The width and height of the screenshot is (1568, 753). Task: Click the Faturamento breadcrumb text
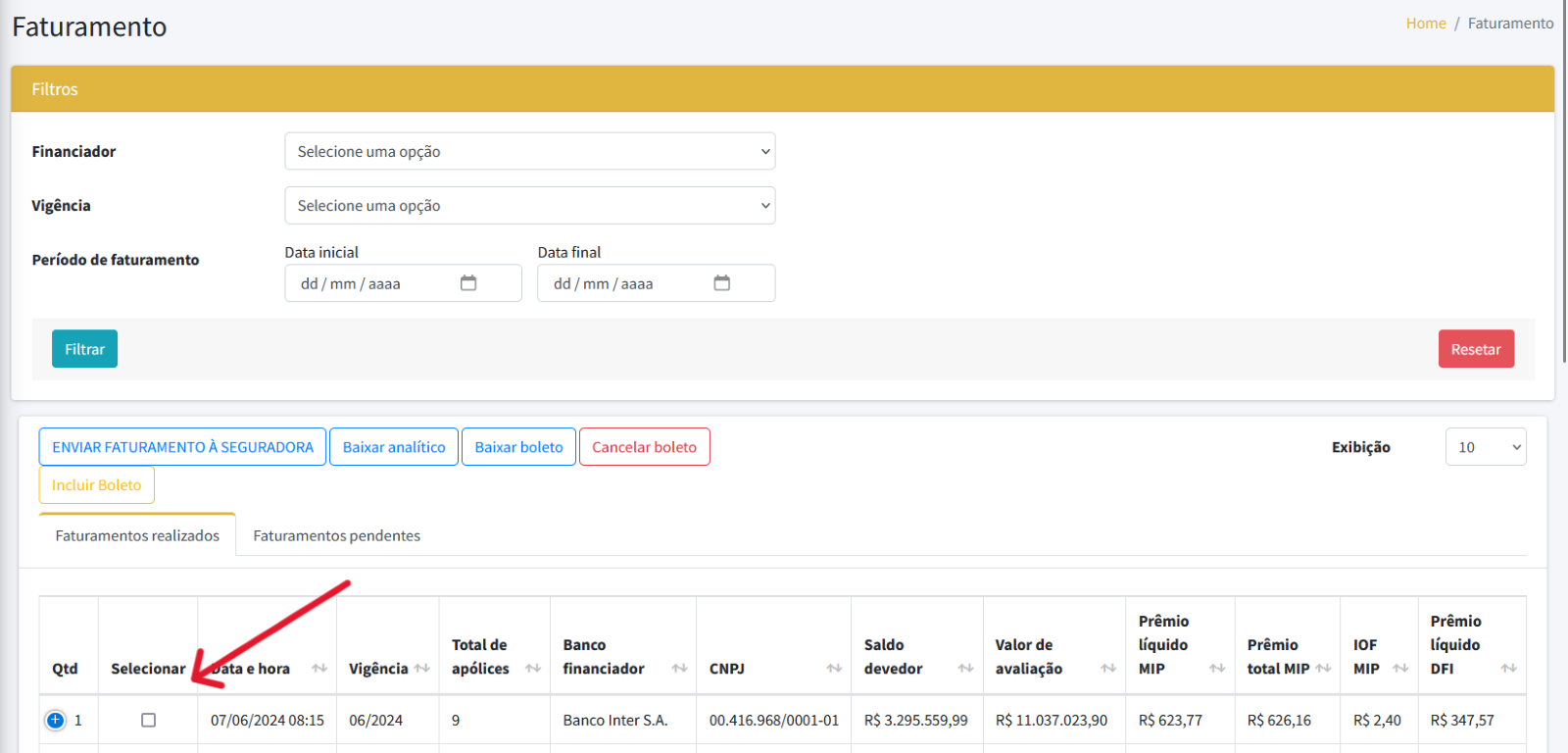click(1510, 24)
